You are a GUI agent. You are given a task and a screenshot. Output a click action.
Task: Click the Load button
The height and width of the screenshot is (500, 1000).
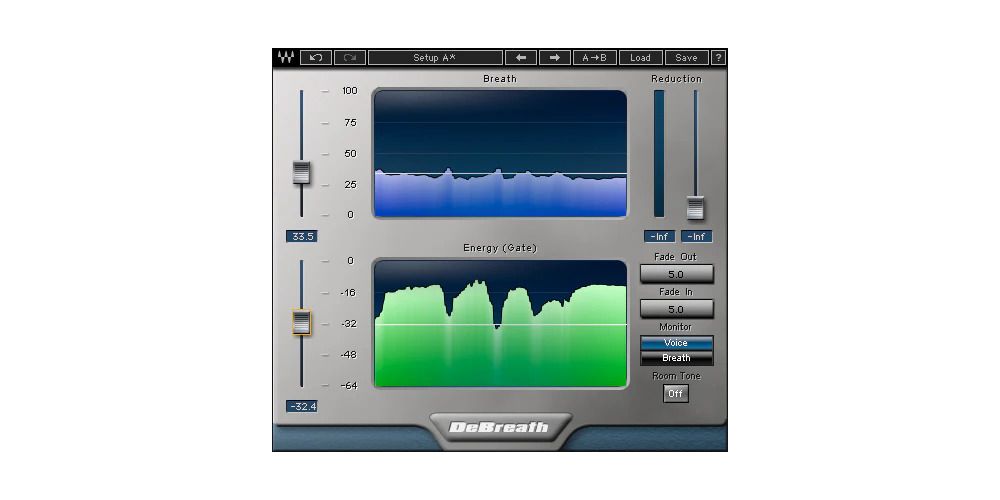(x=640, y=57)
